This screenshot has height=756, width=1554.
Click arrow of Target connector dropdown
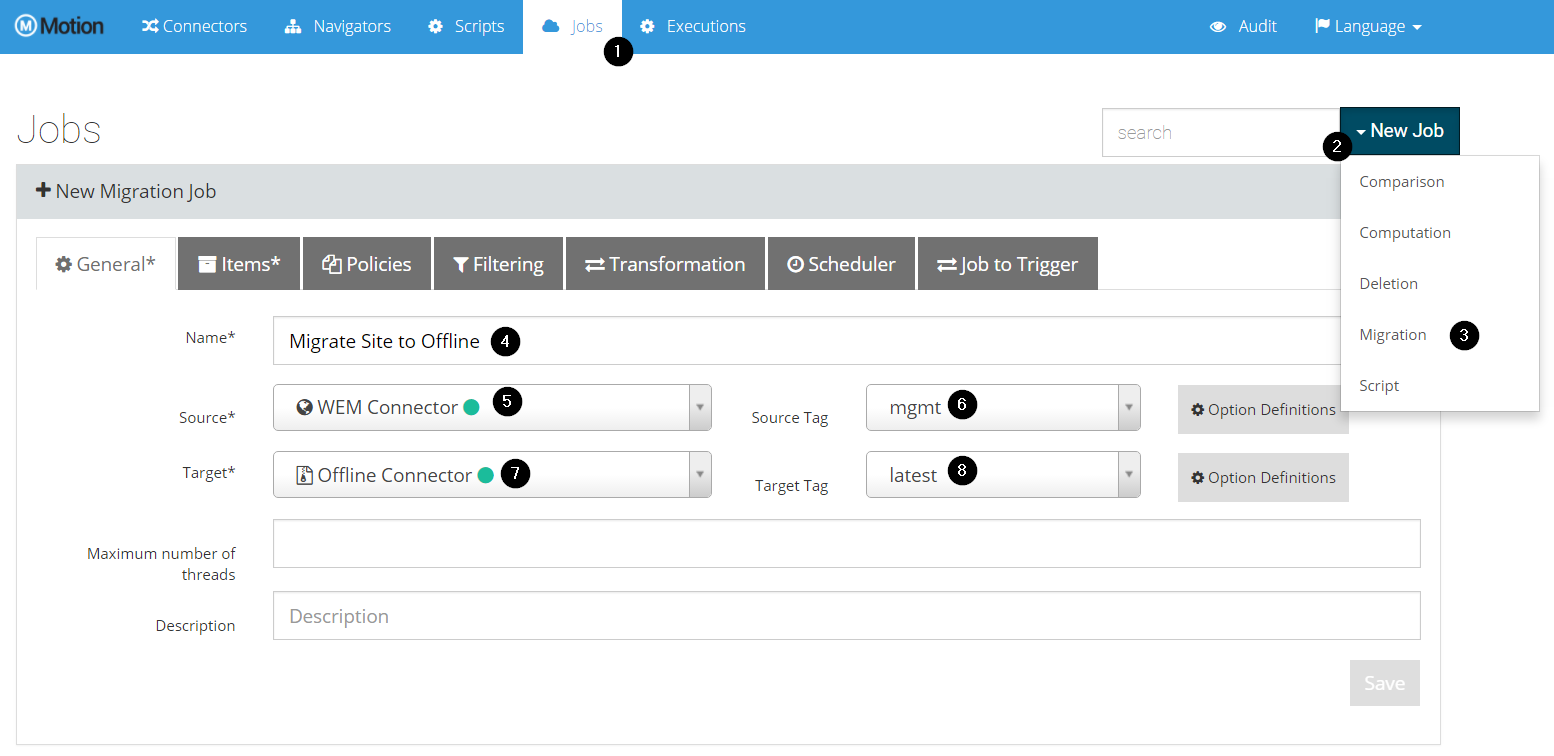coord(700,475)
